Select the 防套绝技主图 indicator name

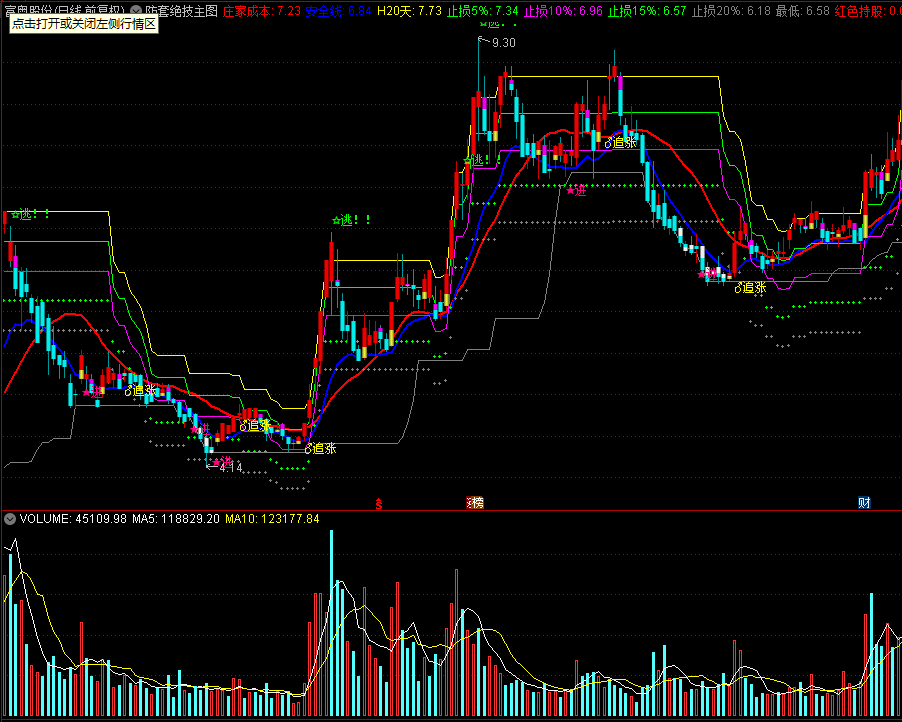tap(181, 10)
